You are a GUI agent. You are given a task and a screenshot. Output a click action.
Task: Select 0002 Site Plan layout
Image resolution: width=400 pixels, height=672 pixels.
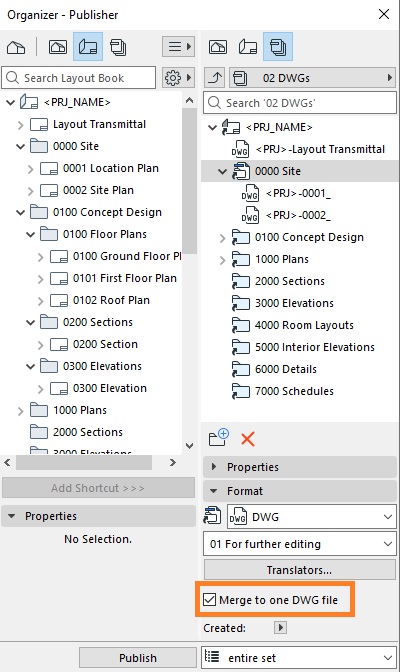(98, 190)
